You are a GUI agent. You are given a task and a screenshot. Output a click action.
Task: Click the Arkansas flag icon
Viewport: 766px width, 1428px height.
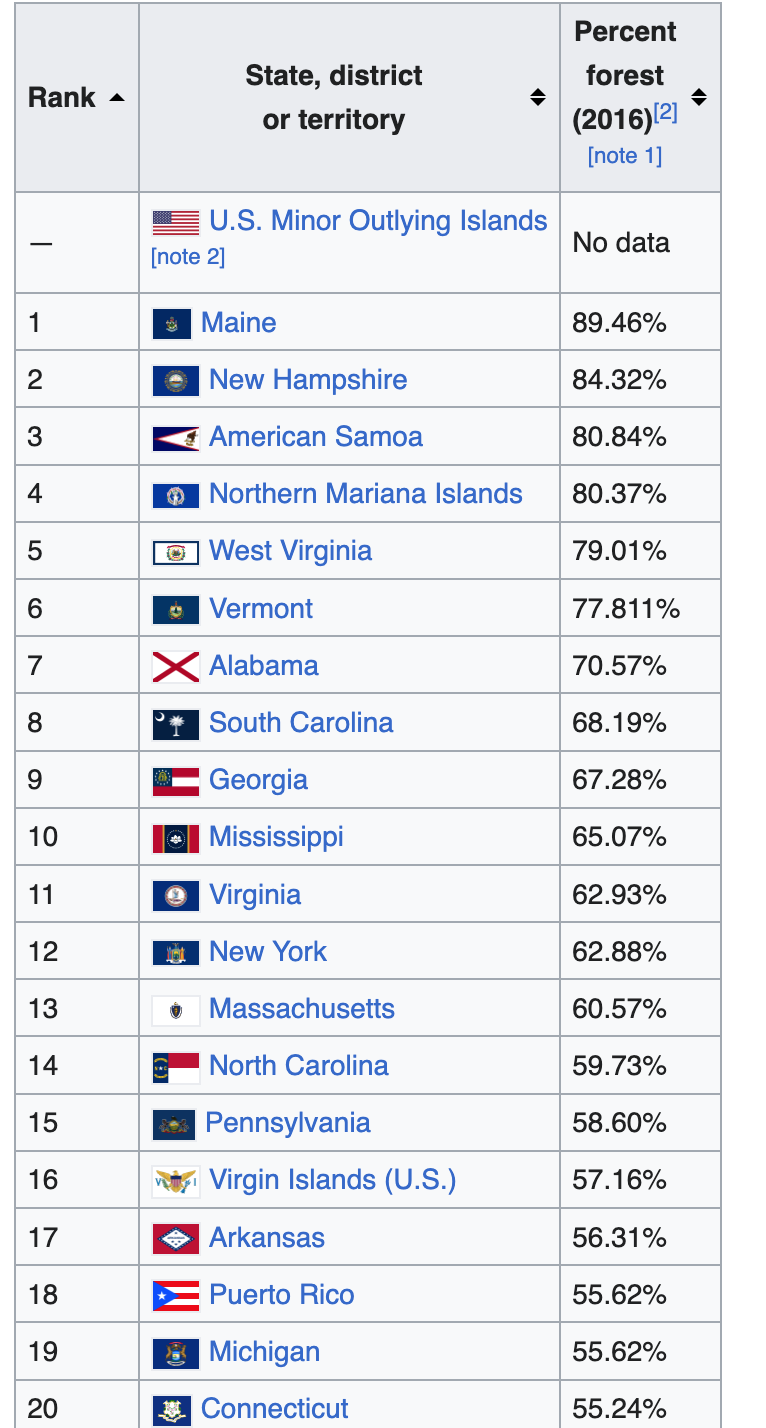175,1238
